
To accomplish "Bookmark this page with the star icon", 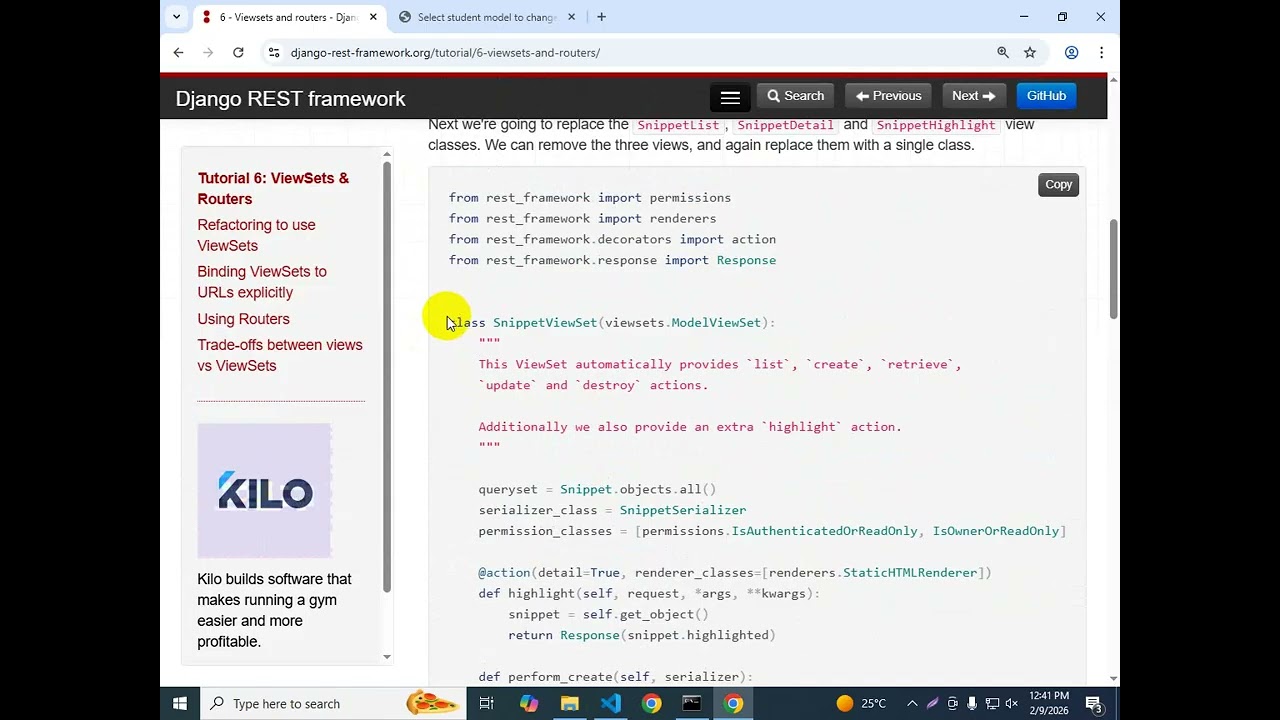I will coord(1030,53).
